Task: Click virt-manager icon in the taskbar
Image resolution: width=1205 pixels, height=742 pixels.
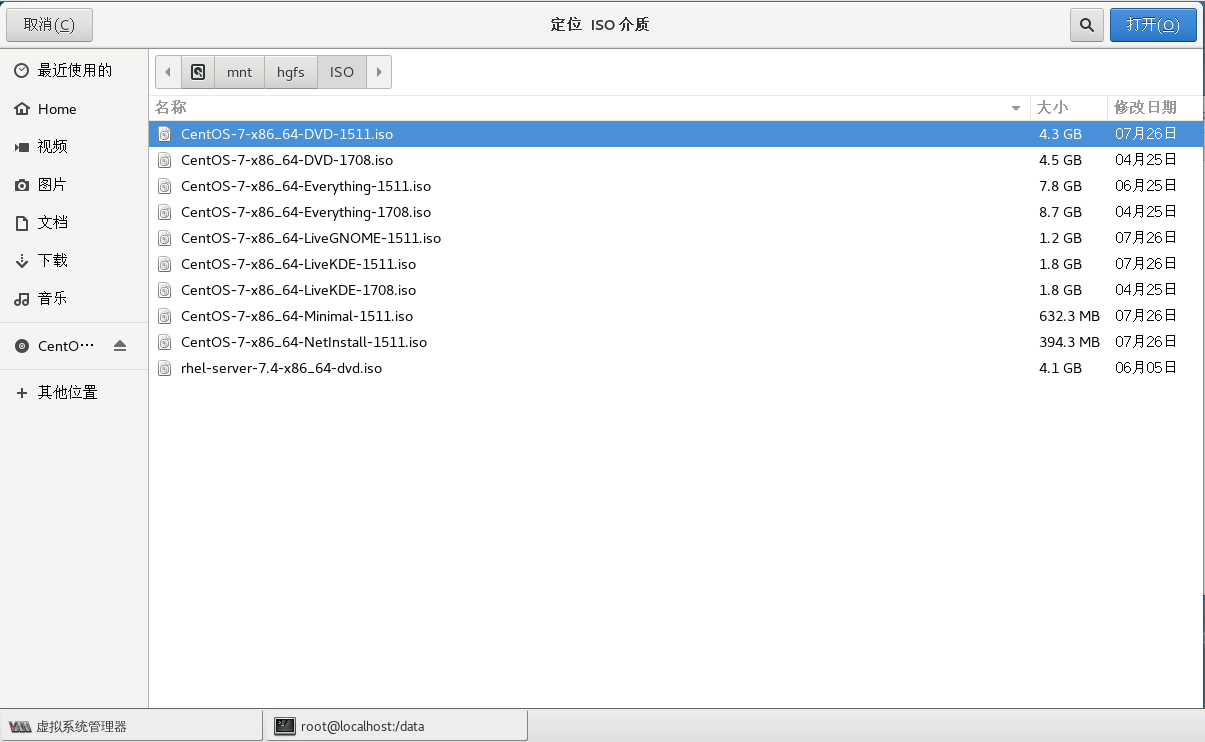Action: point(20,726)
